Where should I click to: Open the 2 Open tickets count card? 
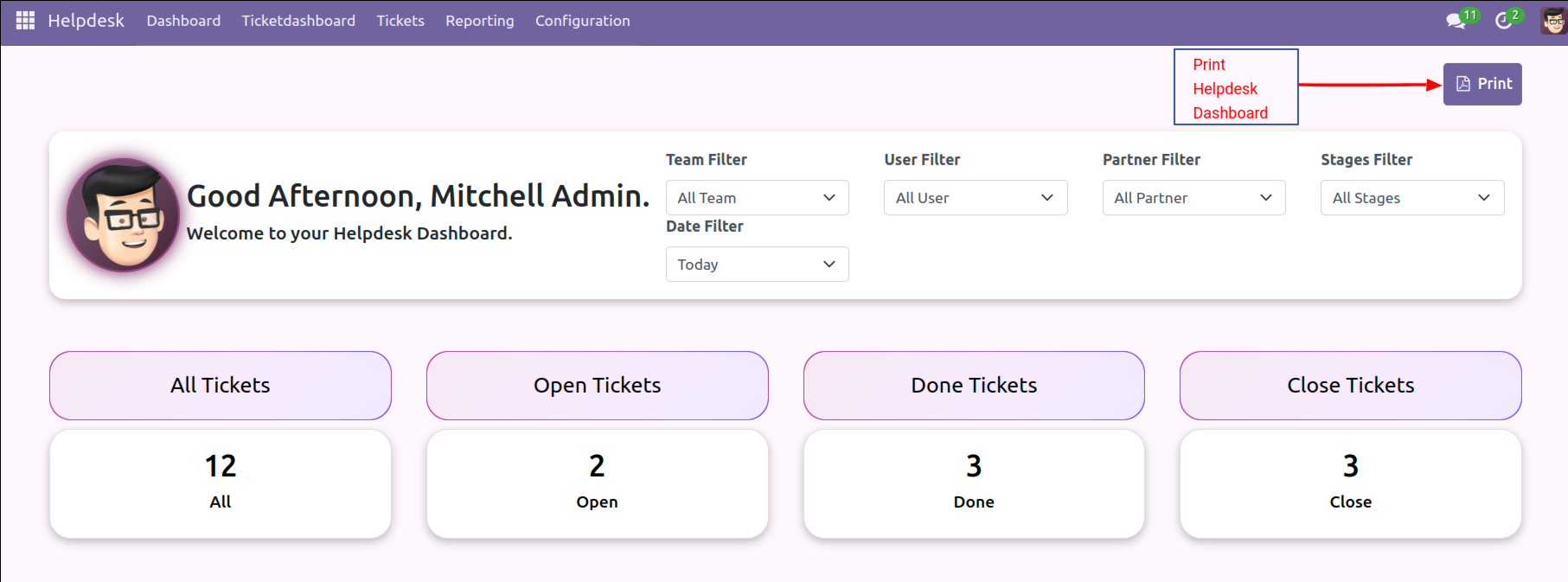pyautogui.click(x=598, y=484)
